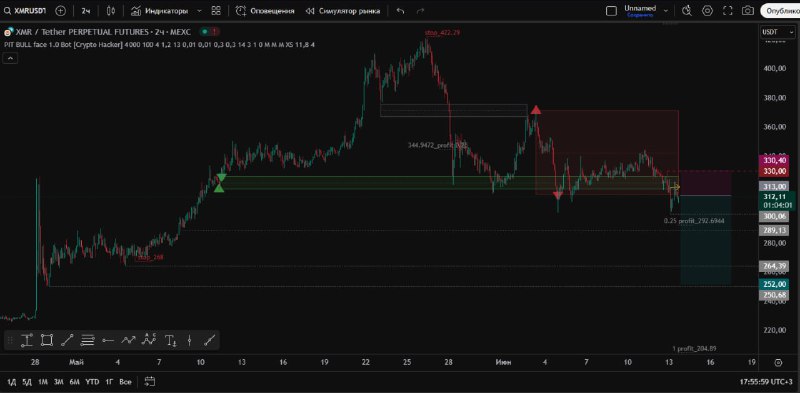Set date range to YTD
The image size is (800, 393).
tap(92, 382)
